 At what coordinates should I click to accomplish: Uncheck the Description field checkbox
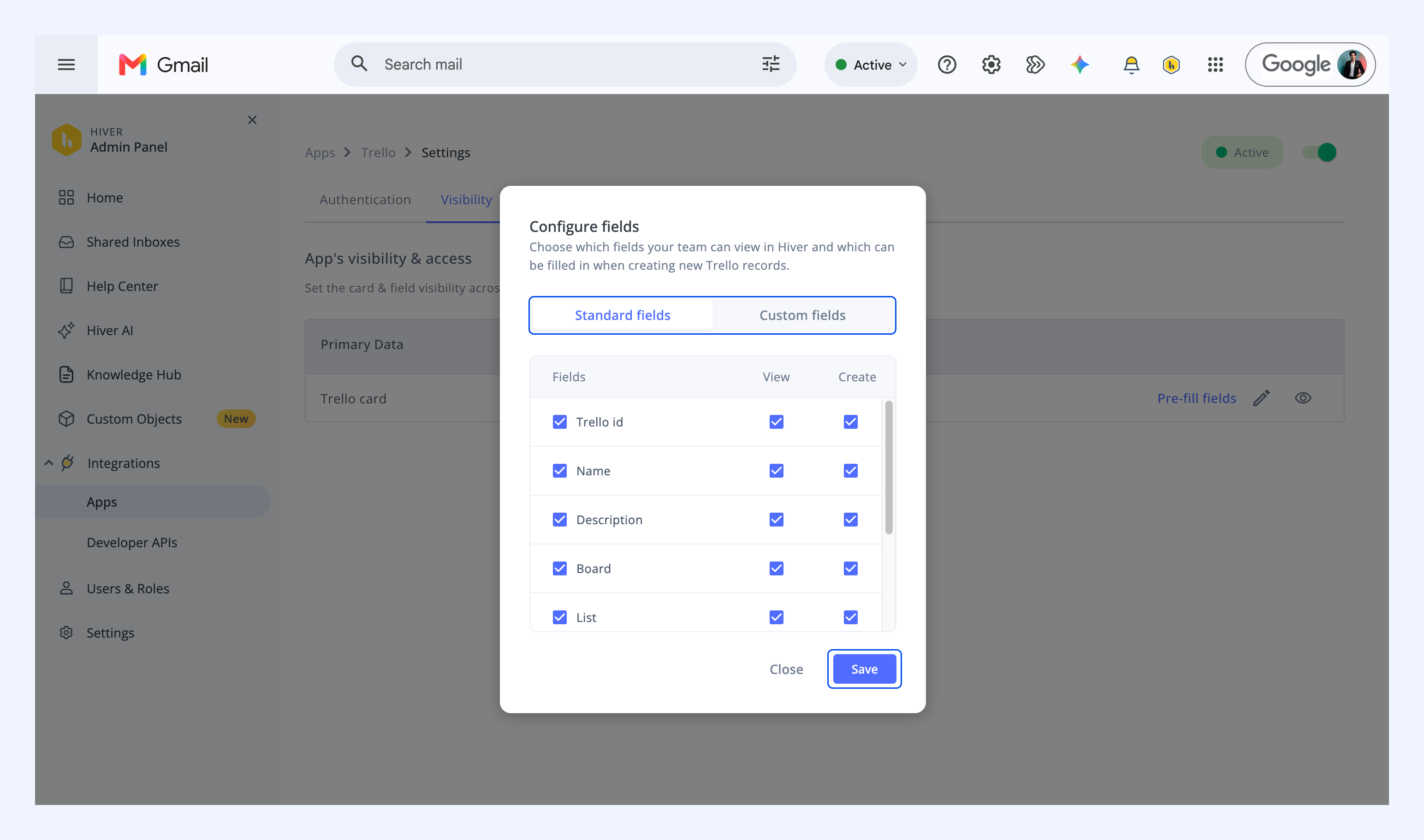coord(559,520)
